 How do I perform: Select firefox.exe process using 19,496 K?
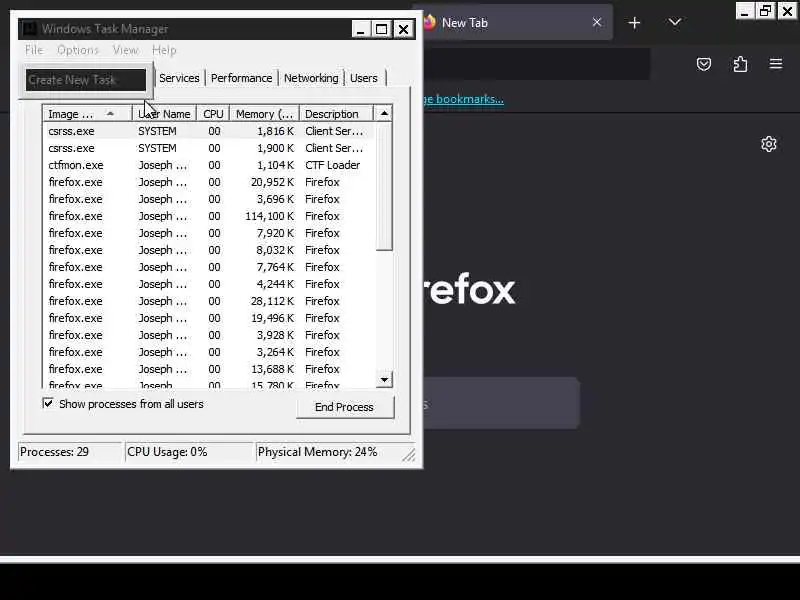[209, 318]
